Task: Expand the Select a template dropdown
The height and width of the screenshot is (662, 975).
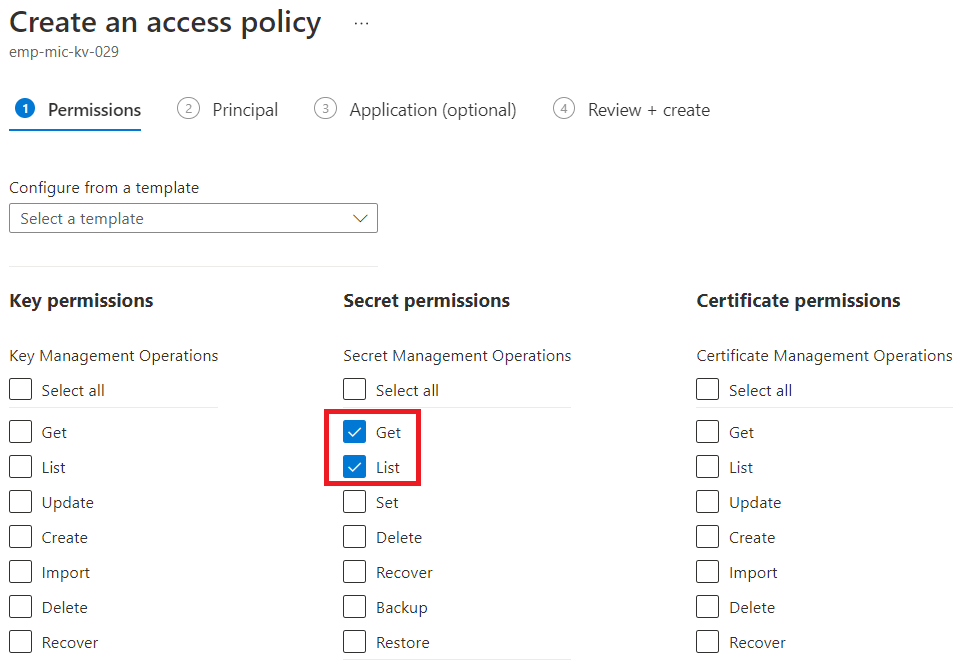Action: coord(193,218)
